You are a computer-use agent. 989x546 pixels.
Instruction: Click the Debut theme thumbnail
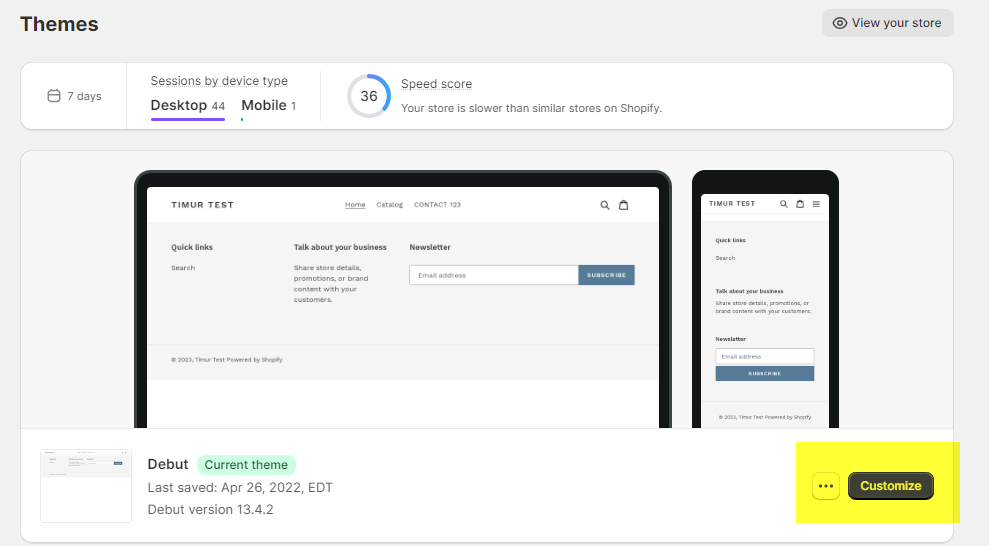click(86, 486)
